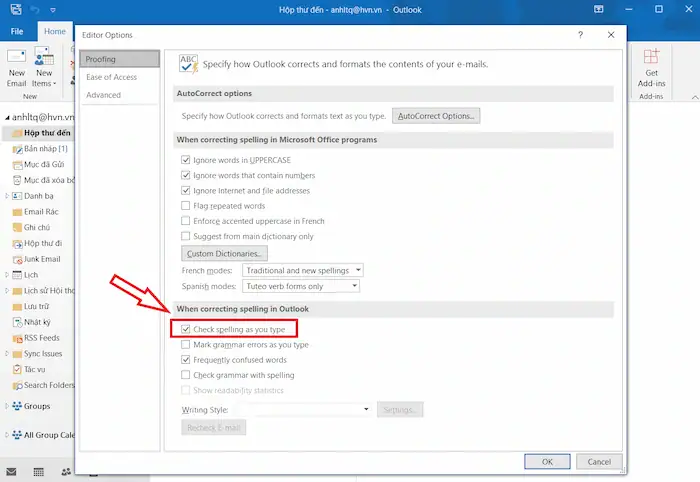Select the Ghi chú notes icon

click(17, 228)
